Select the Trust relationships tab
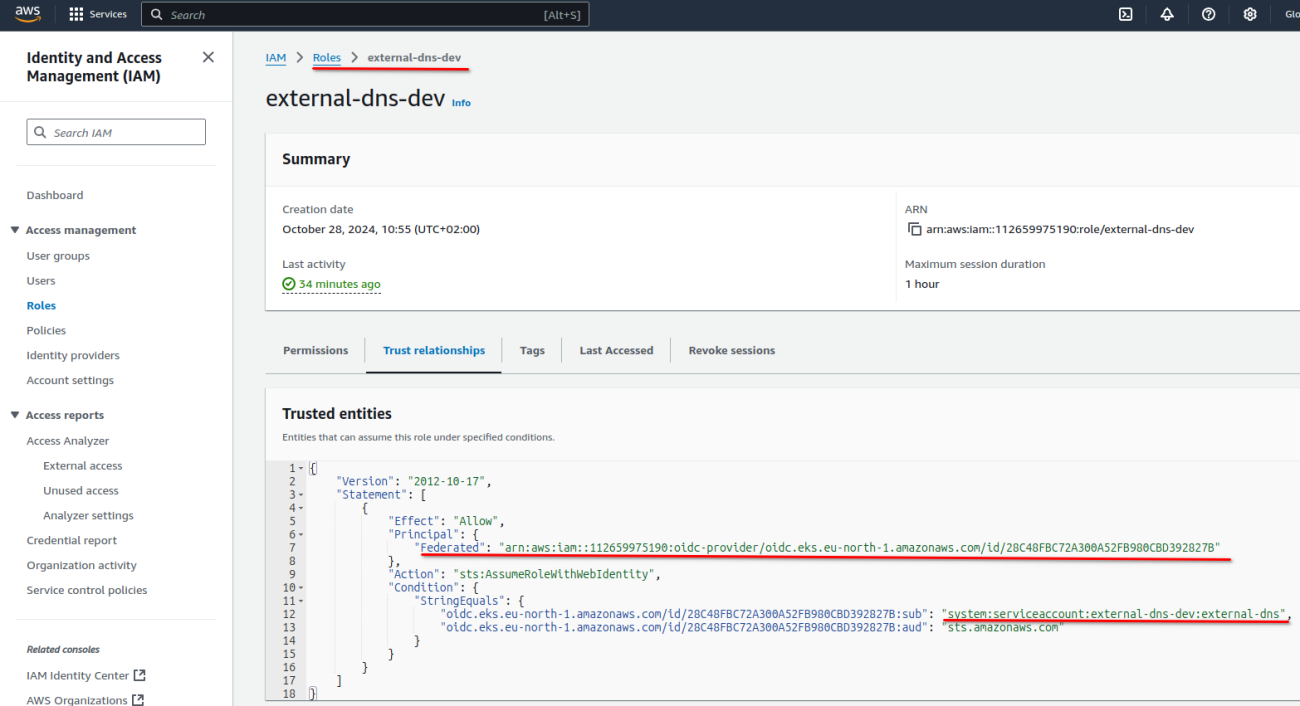This screenshot has height=706, width=1300. click(434, 350)
